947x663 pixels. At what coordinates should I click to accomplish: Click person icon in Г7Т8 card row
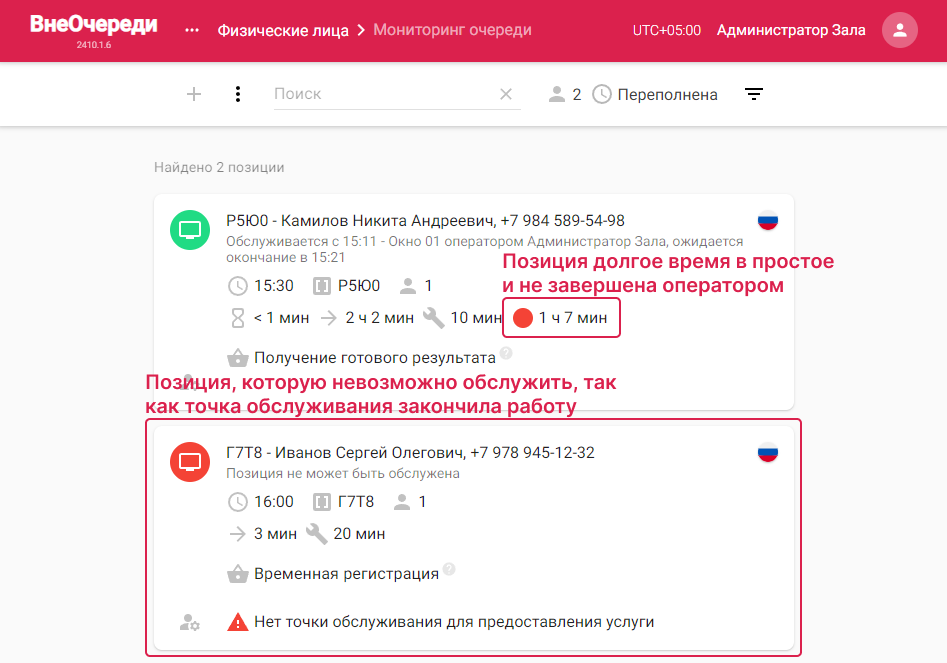point(402,502)
